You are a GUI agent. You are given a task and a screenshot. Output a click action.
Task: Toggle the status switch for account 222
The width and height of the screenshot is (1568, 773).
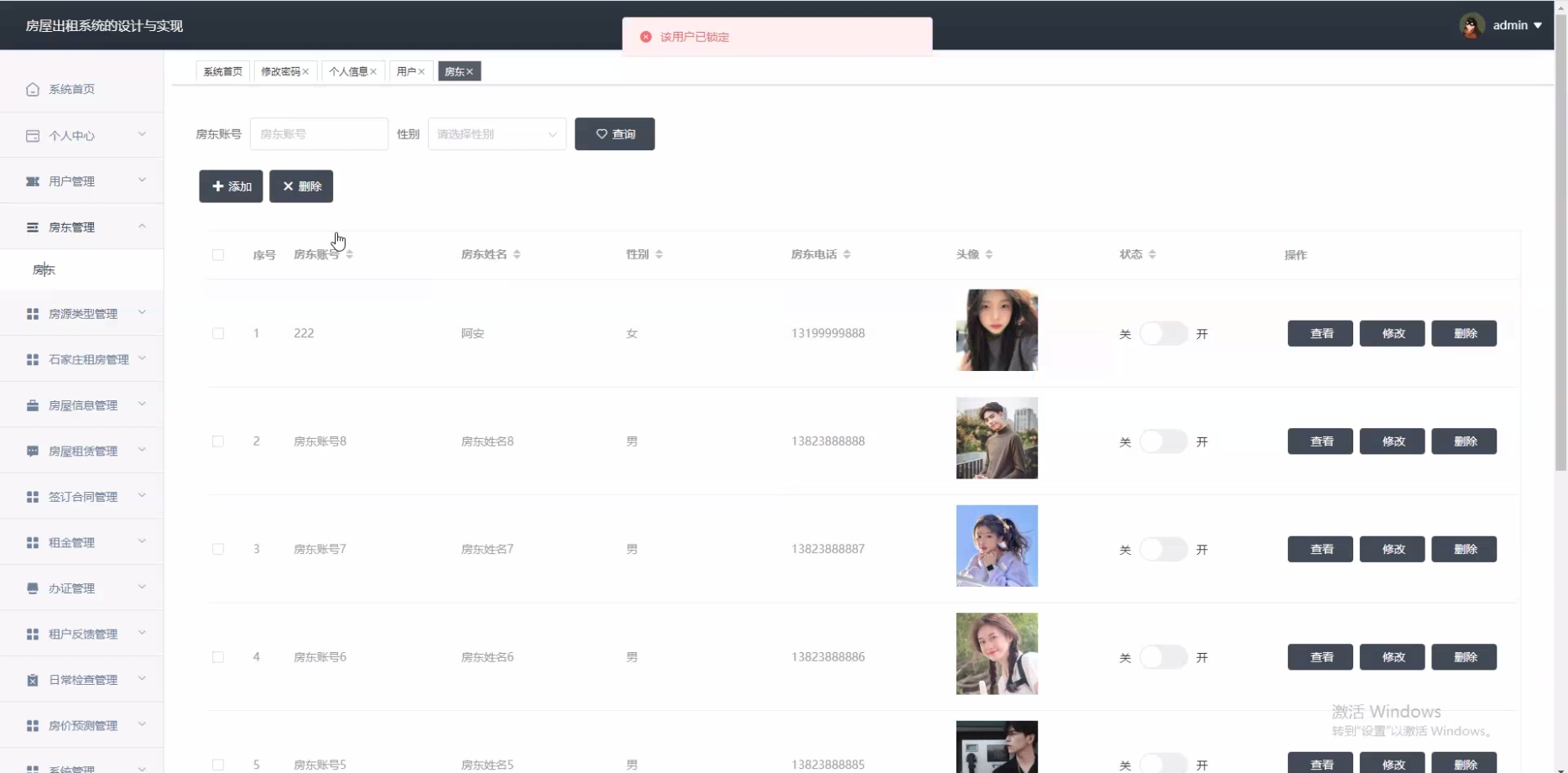[1163, 333]
